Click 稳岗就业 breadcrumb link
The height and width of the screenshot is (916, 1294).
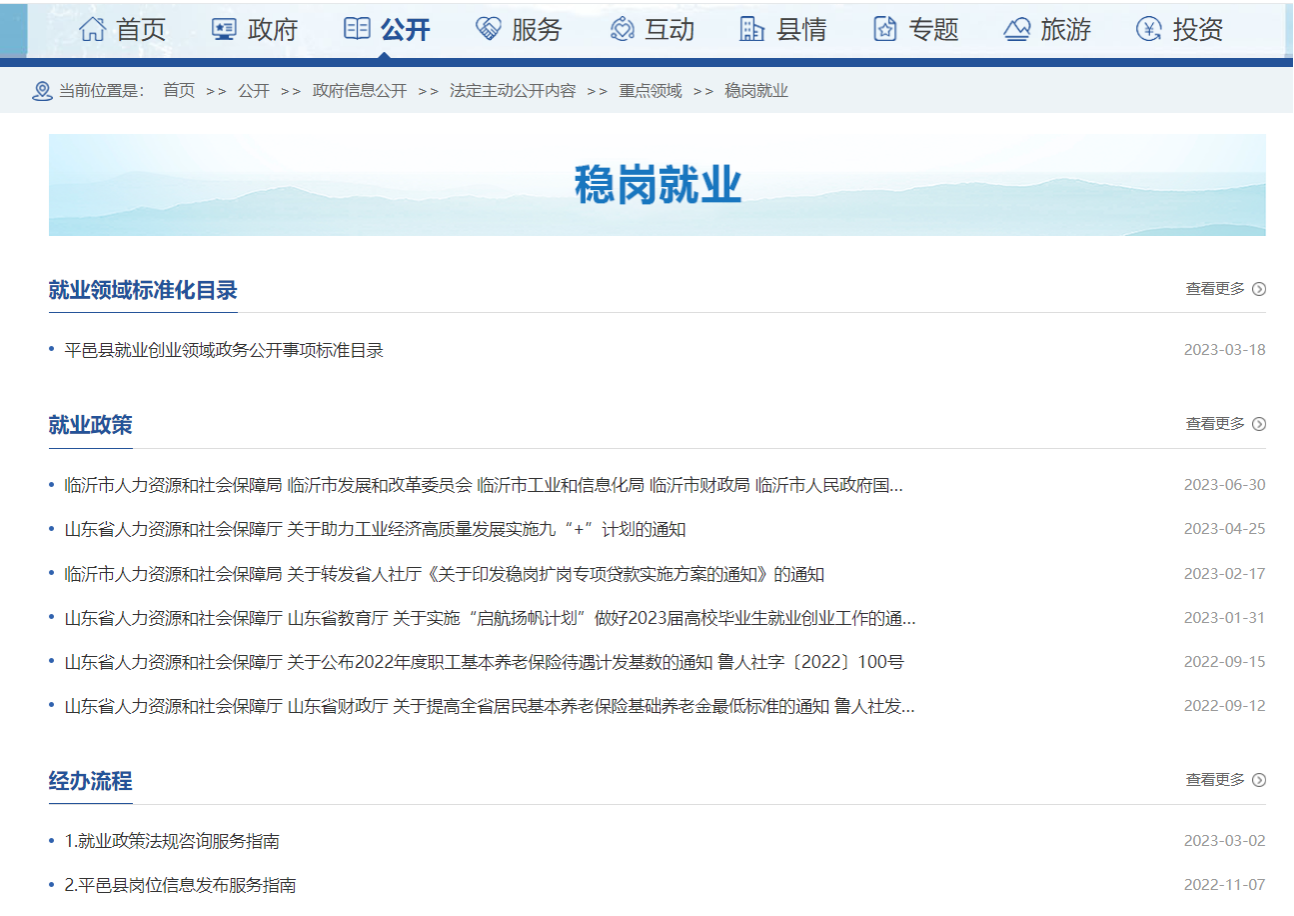pyautogui.click(x=756, y=91)
